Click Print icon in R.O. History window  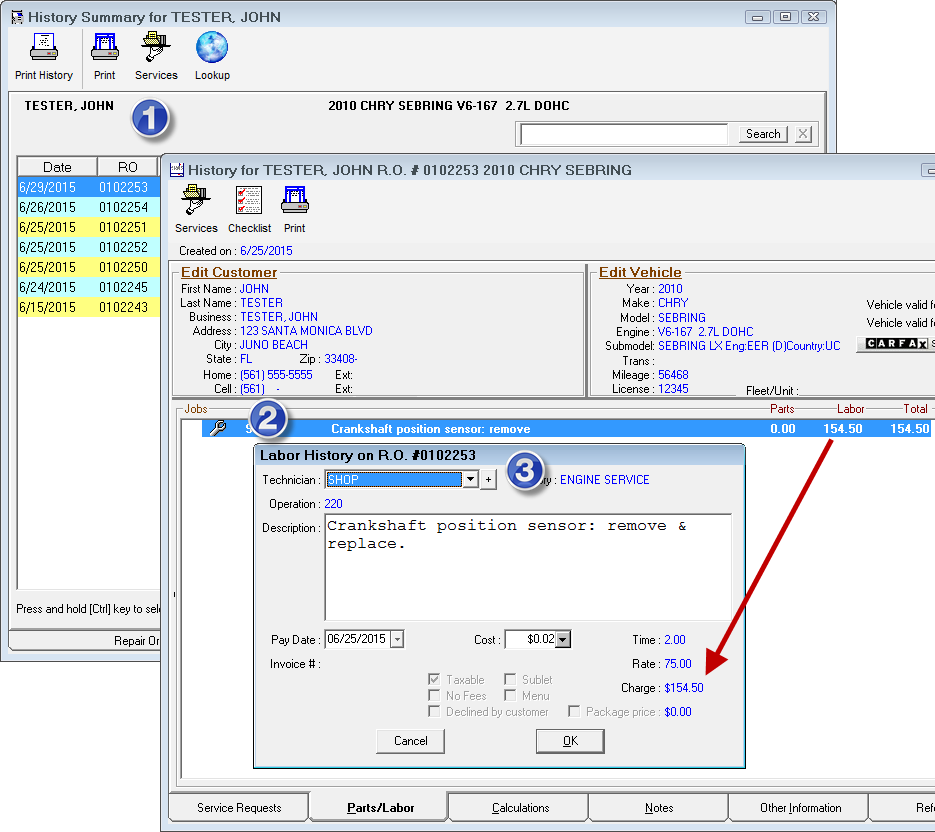[x=295, y=208]
